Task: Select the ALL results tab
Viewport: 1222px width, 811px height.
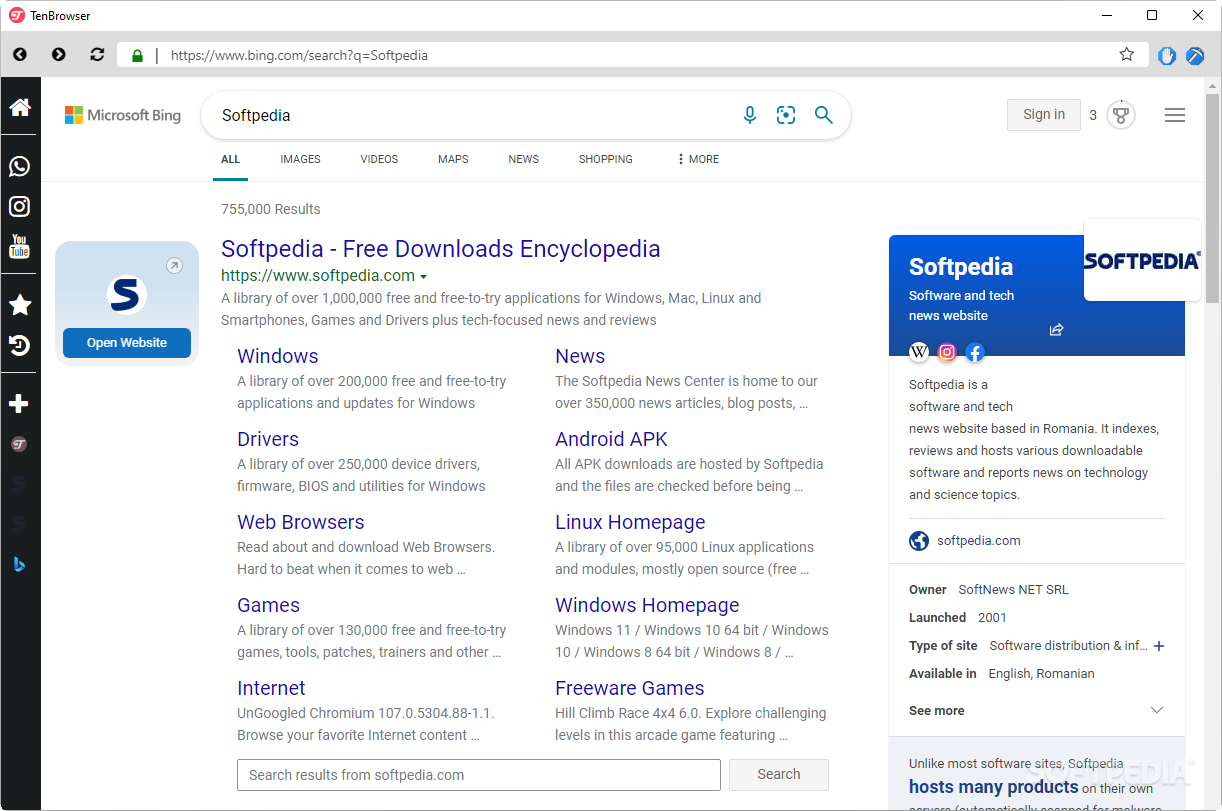Action: click(231, 159)
